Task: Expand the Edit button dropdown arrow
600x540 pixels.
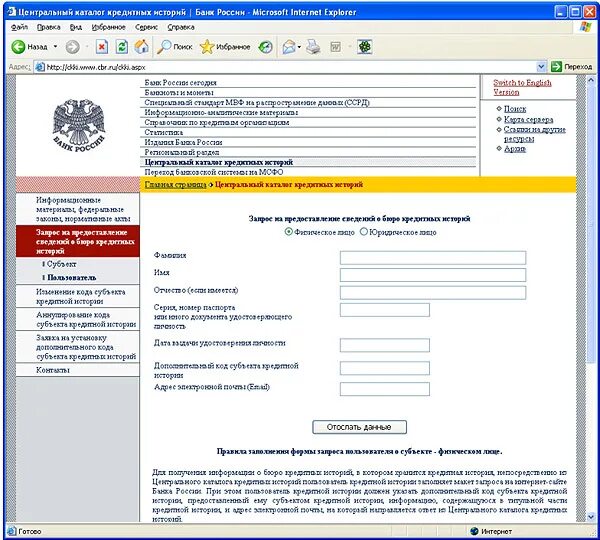Action: [349, 47]
